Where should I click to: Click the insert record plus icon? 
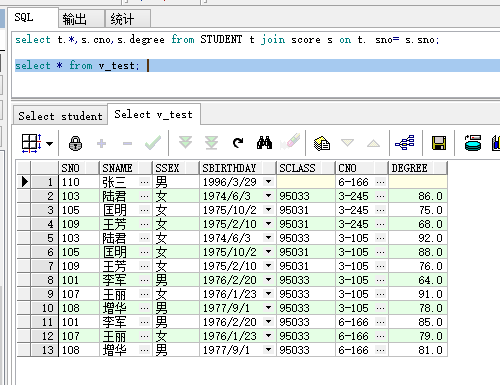pos(101,144)
